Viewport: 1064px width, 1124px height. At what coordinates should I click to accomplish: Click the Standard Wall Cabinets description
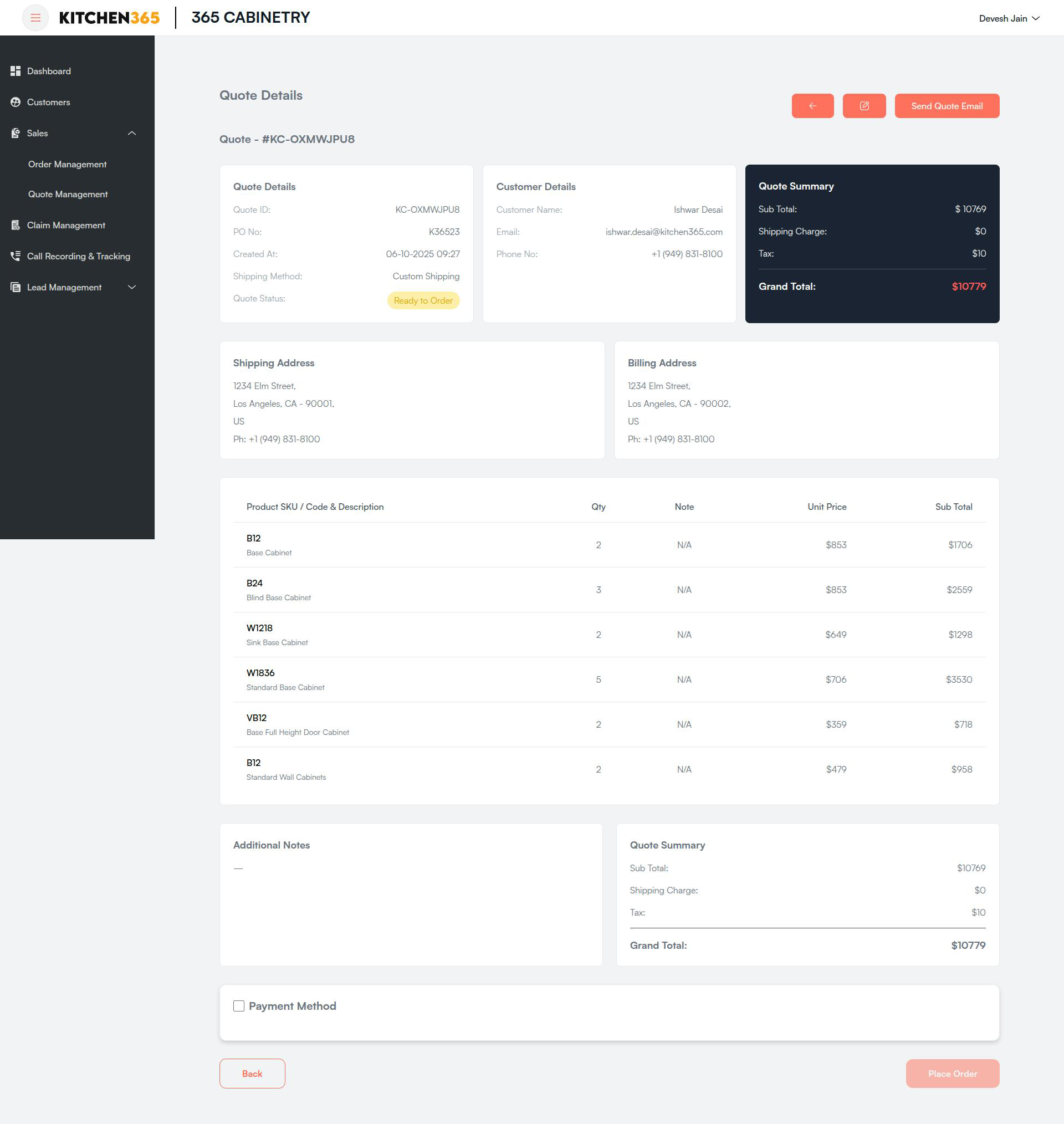[286, 777]
